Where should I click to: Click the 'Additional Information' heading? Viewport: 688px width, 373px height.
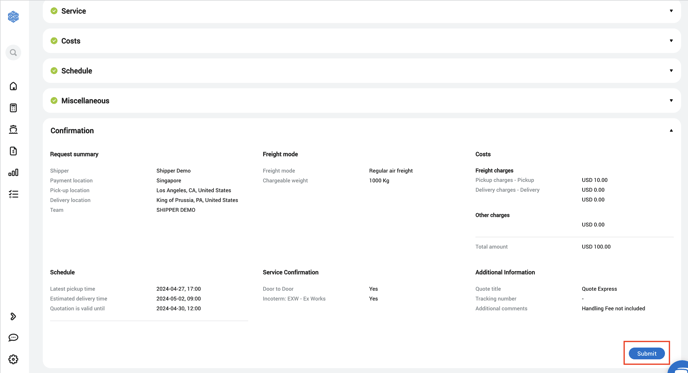(505, 272)
